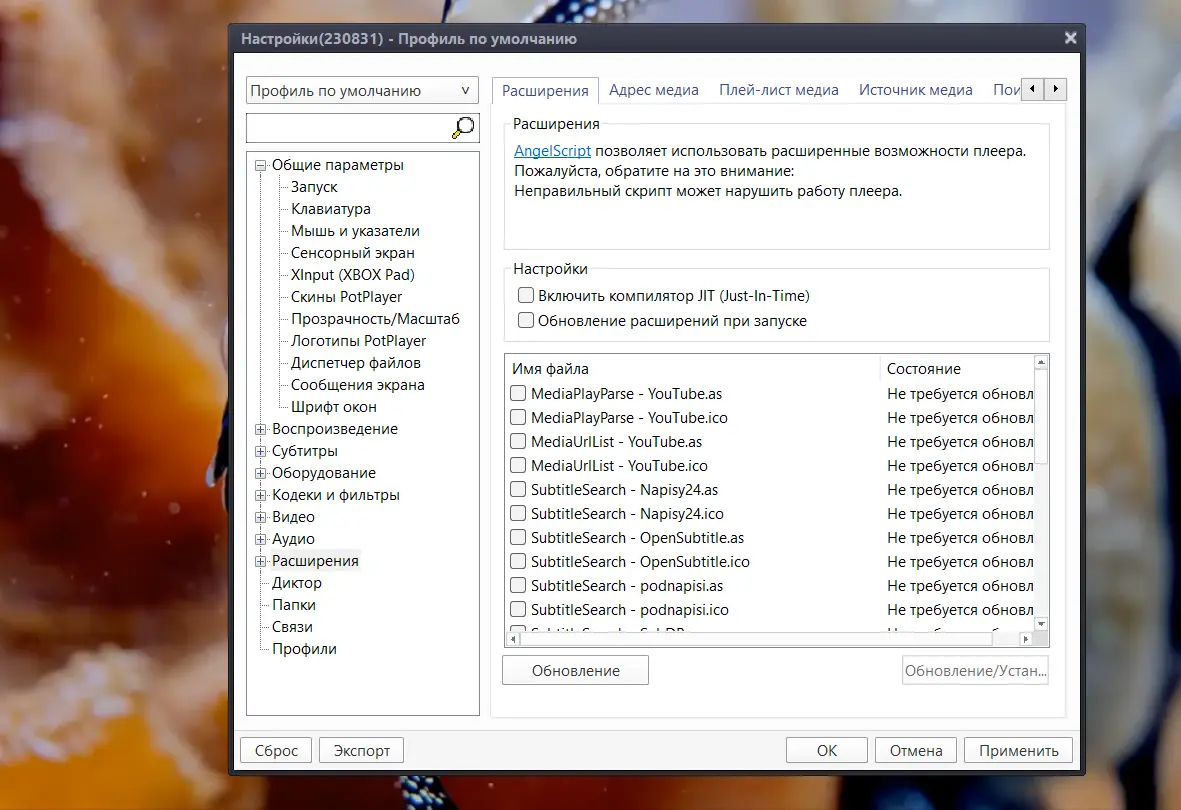
Task: Check MediaPlayParse - YouTube.ico
Action: pyautogui.click(x=518, y=417)
